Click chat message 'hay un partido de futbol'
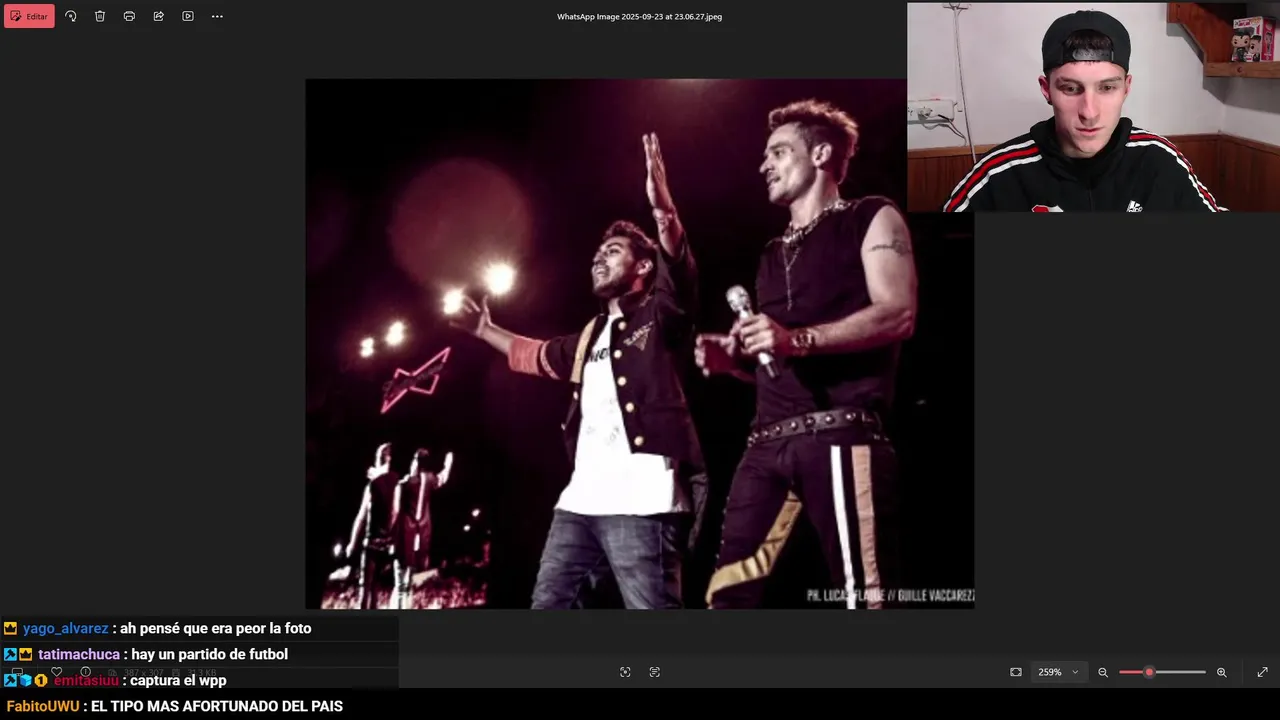The image size is (1280, 720). pyautogui.click(x=209, y=654)
